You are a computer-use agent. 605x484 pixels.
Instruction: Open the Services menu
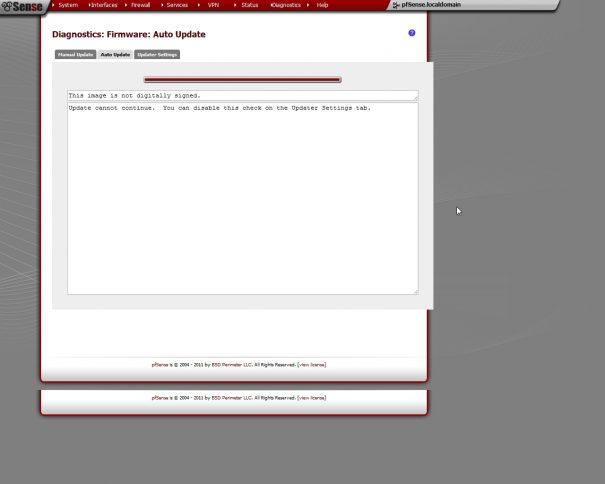[x=177, y=5]
